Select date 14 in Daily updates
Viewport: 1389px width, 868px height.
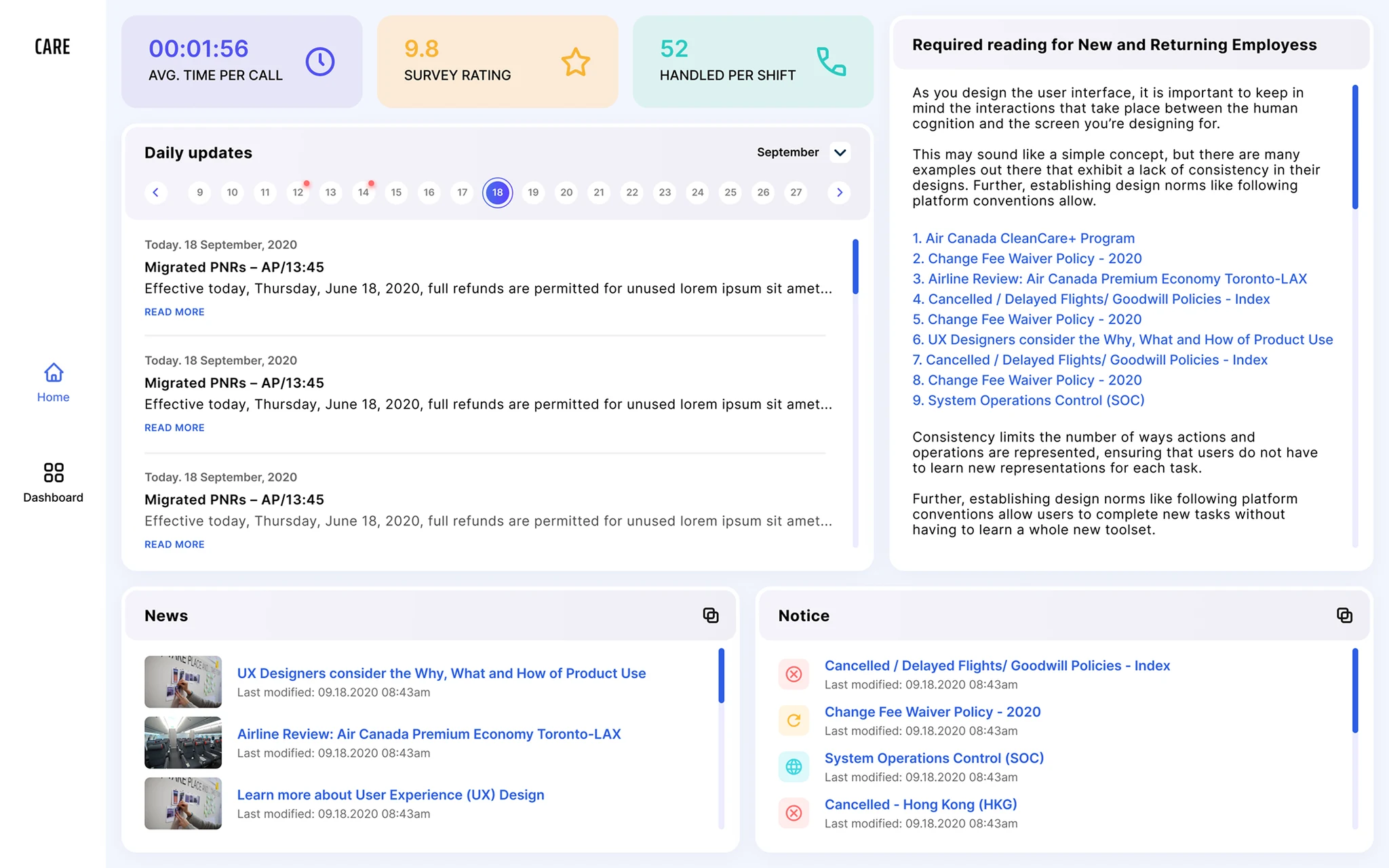[x=364, y=193]
